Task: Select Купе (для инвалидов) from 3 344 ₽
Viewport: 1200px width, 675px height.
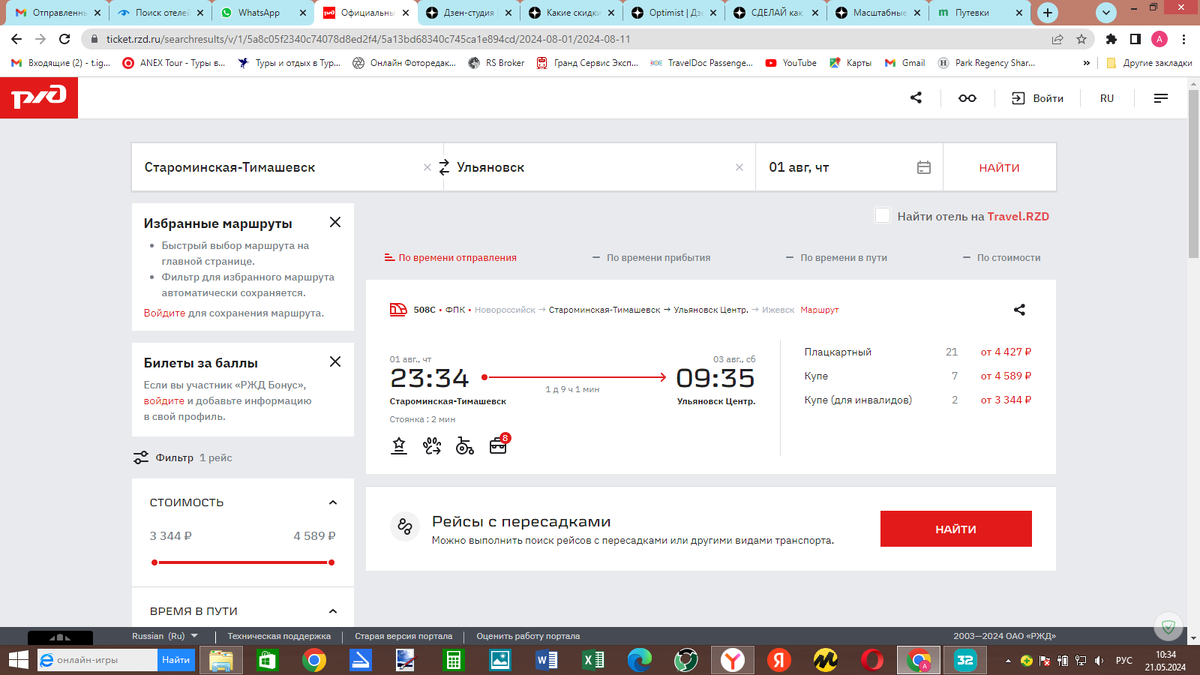Action: 918,400
